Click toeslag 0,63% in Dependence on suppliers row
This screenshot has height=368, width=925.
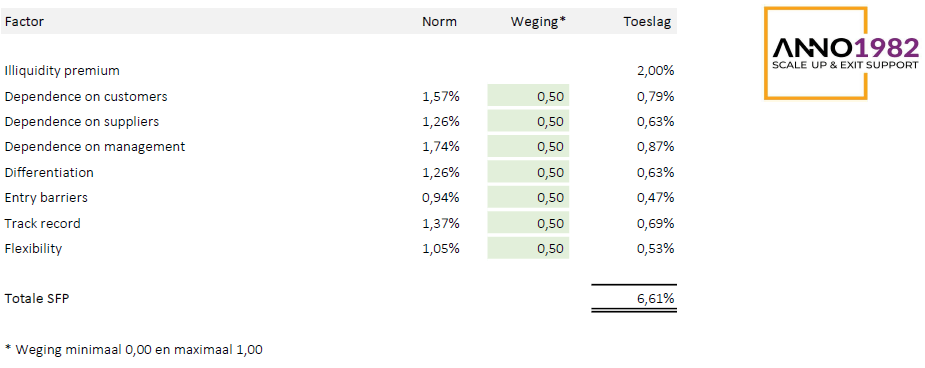(x=655, y=121)
